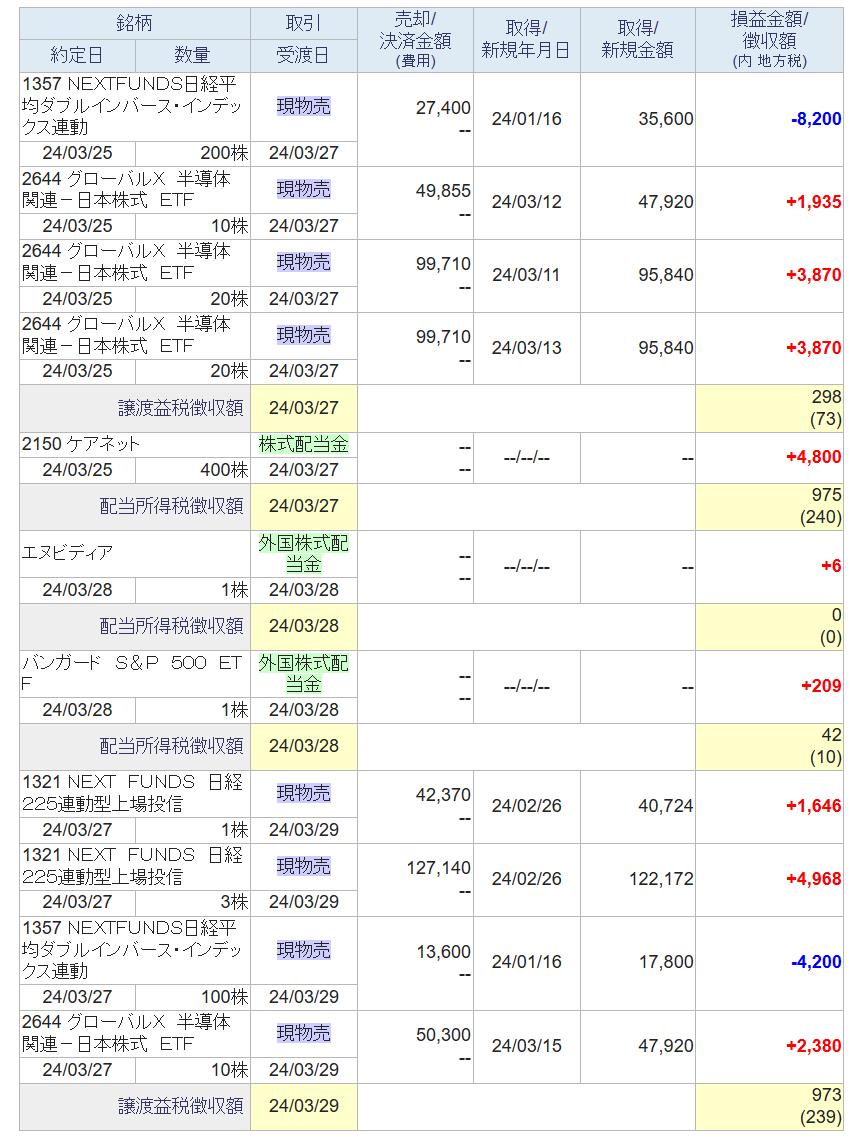
Task: Select the 1357 NEXTFUNDS row with 200株
Action: (x=431, y=119)
